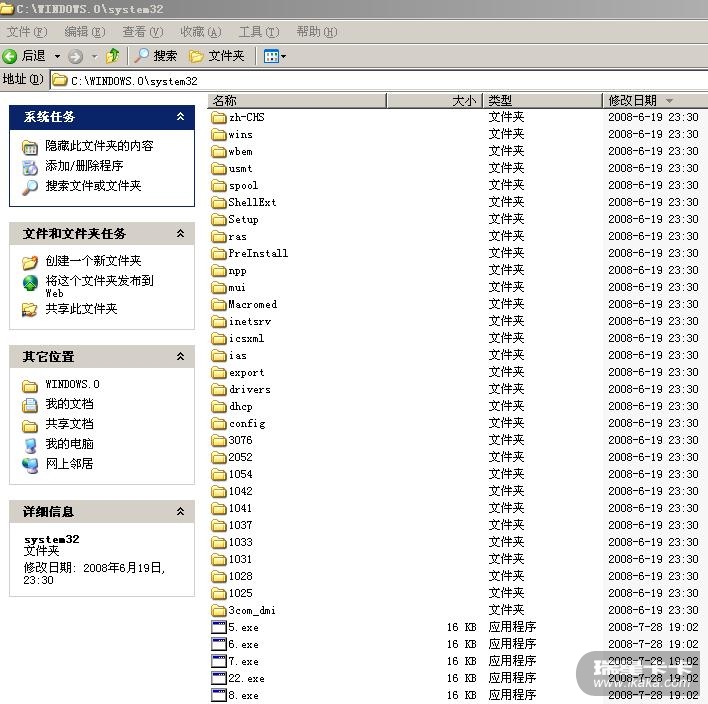The image size is (708, 704).
Task: Select the 6.exe application icon
Action: 219,644
